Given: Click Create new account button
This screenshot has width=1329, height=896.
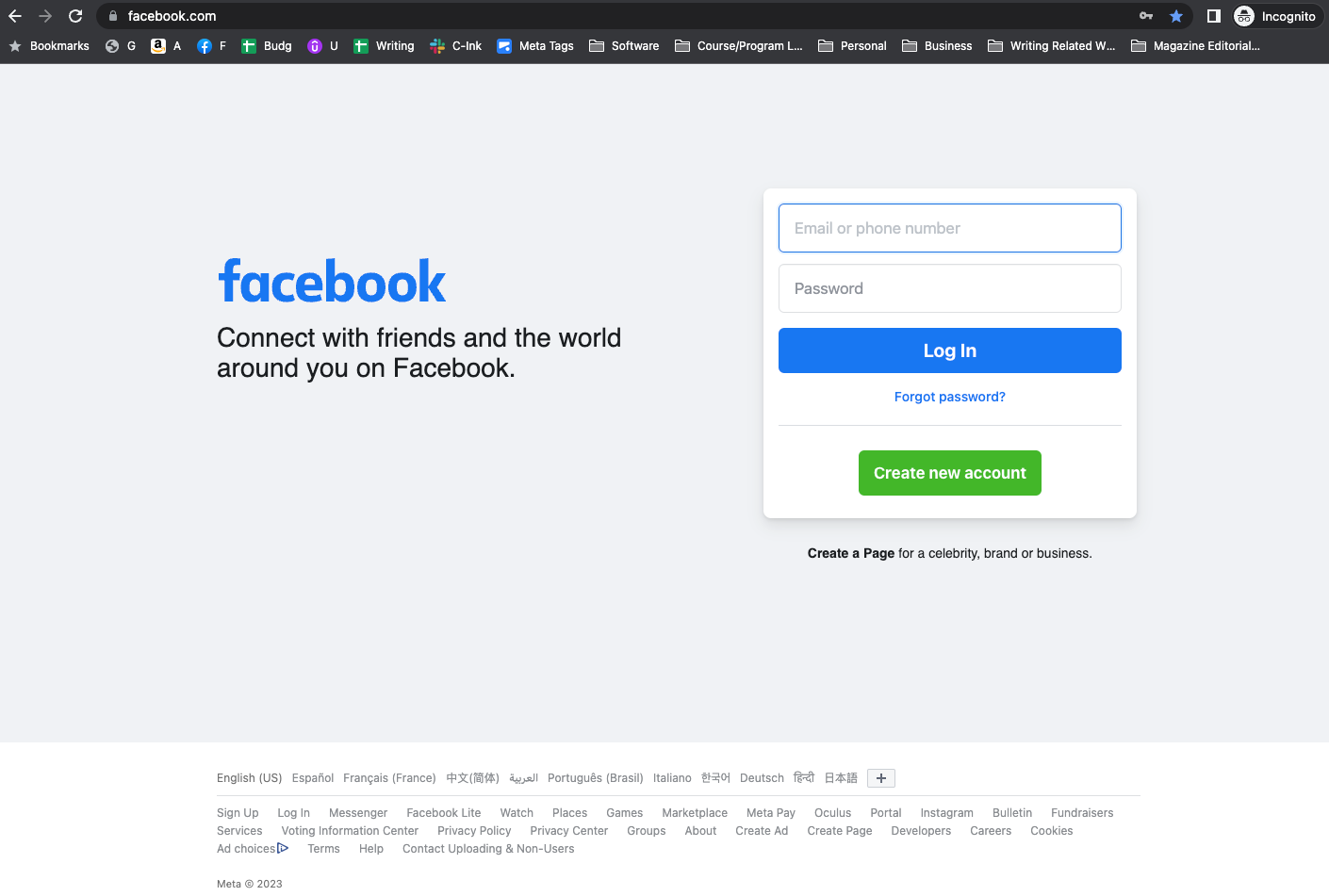Looking at the screenshot, I should click(x=950, y=473).
